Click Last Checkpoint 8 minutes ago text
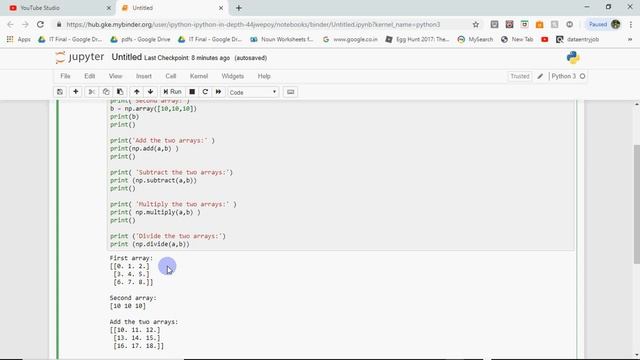Image resolution: width=640 pixels, height=360 pixels. tap(187, 58)
